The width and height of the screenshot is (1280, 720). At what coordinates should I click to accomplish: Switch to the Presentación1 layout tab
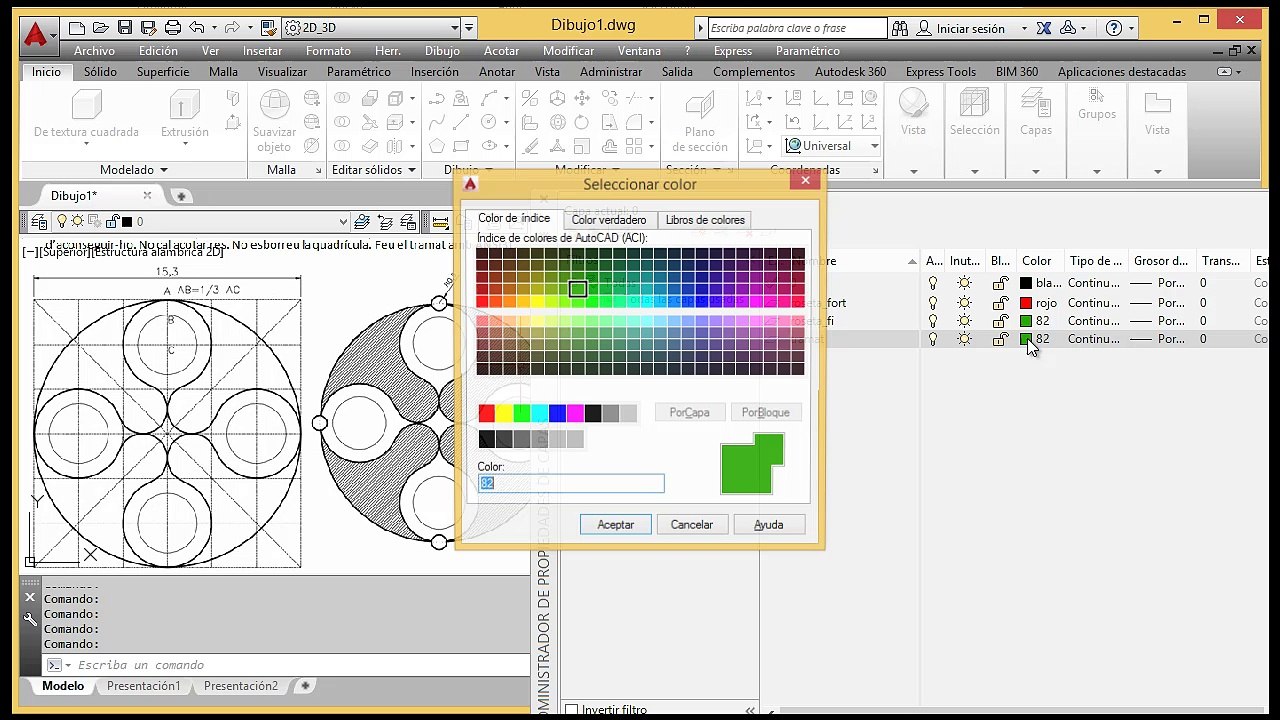tap(143, 686)
